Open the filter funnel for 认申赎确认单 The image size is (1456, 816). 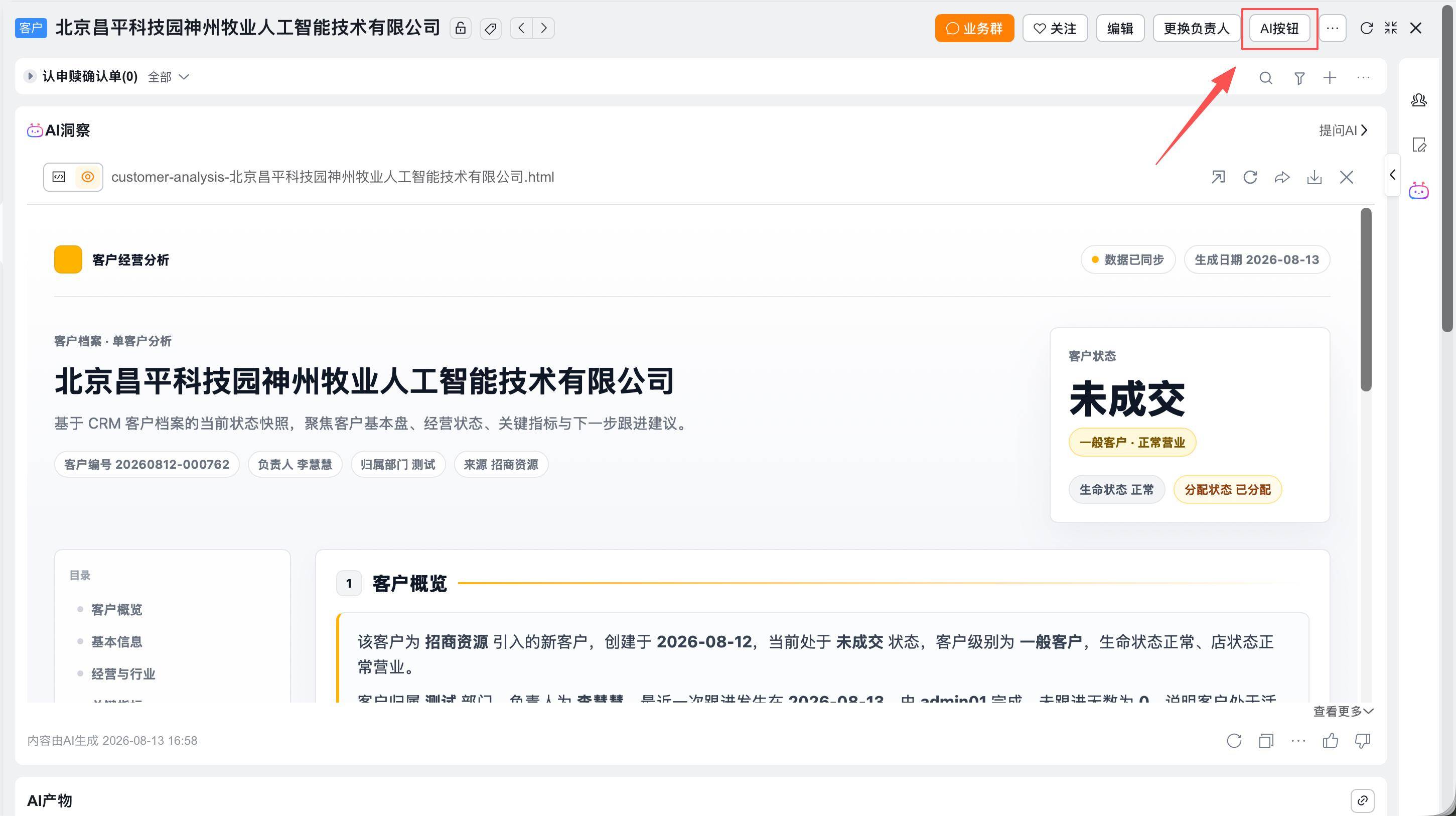pyautogui.click(x=1299, y=78)
